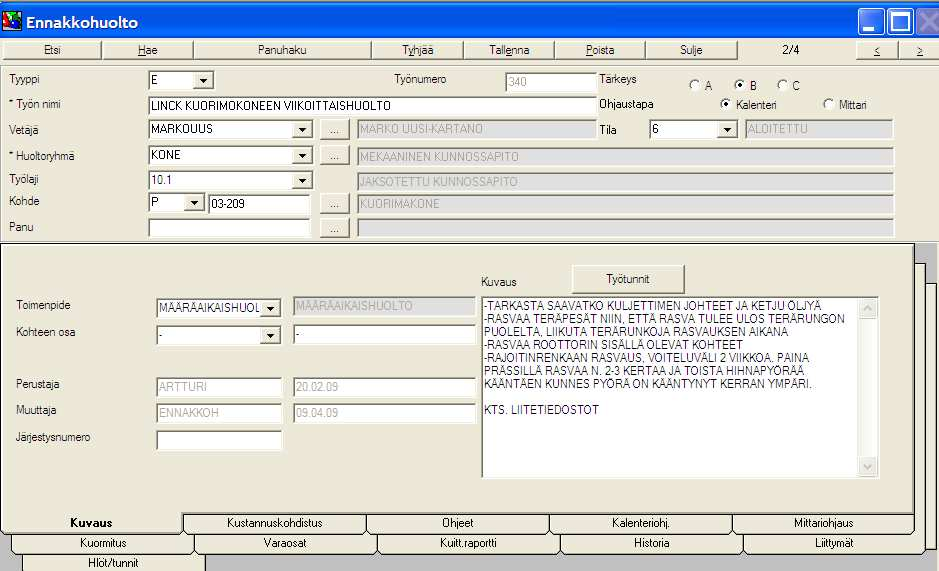Click the KUORIMAKONE description field
The height and width of the screenshot is (571, 939).
point(625,204)
